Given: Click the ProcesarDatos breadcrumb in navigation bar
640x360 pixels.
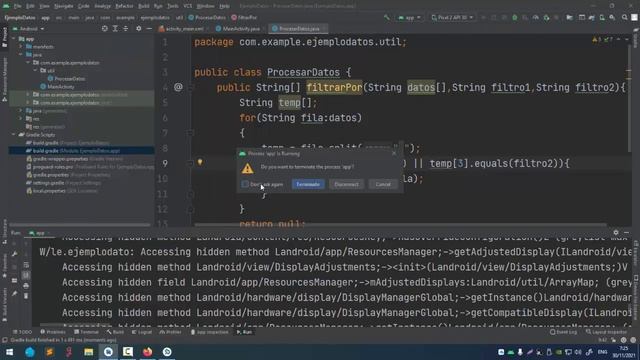Looking at the screenshot, I should click(x=207, y=18).
